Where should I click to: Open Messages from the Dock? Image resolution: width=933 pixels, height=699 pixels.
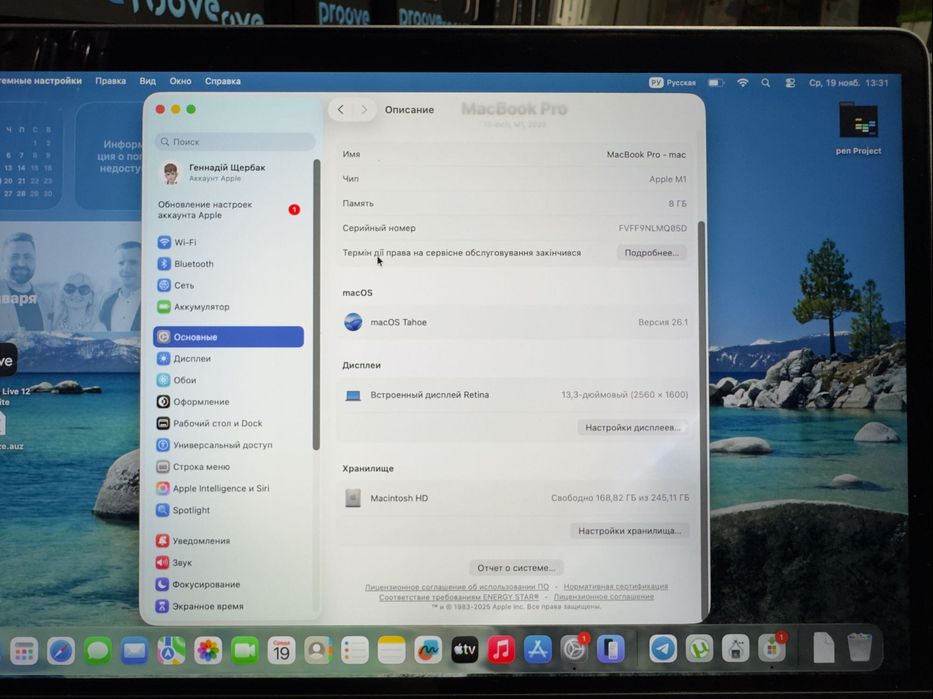pos(98,651)
